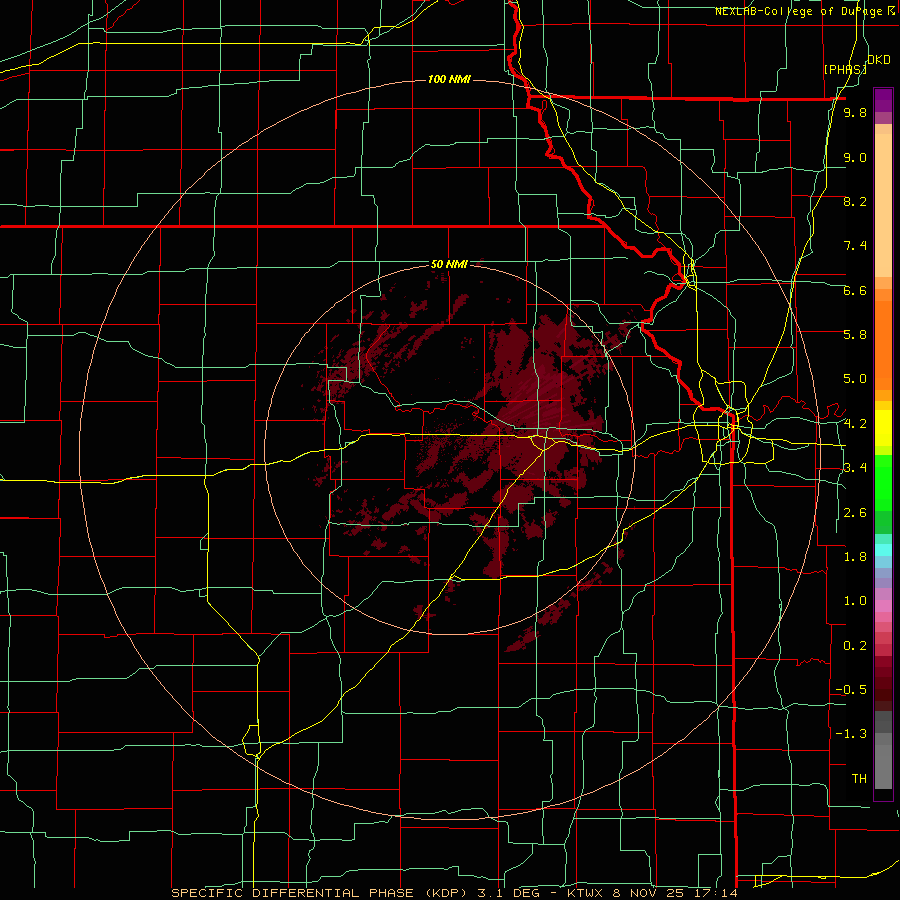Viewport: 900px width, 900px height.
Task: Click the TH threshold label on the scale
Action: (859, 778)
